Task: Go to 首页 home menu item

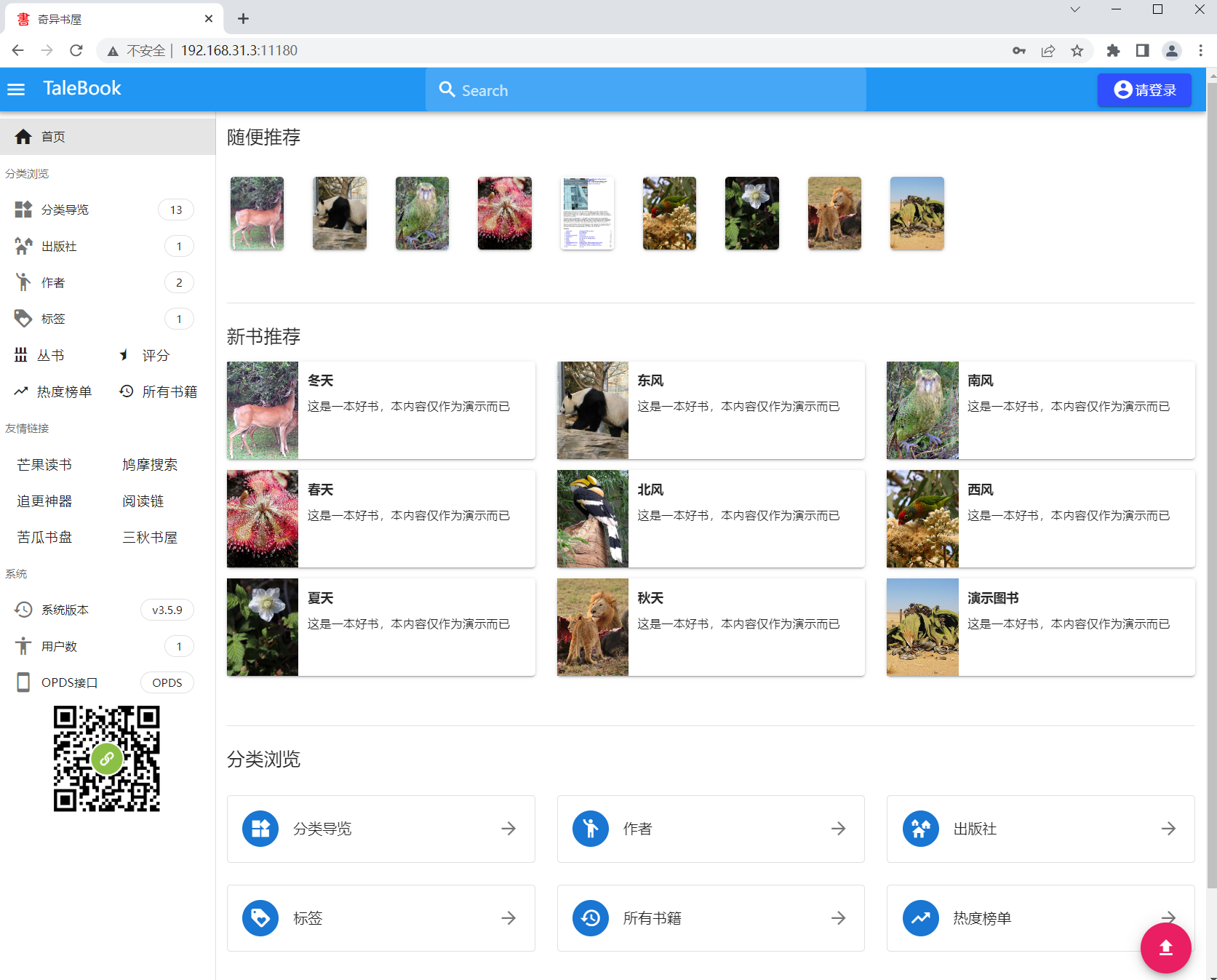Action: point(108,137)
